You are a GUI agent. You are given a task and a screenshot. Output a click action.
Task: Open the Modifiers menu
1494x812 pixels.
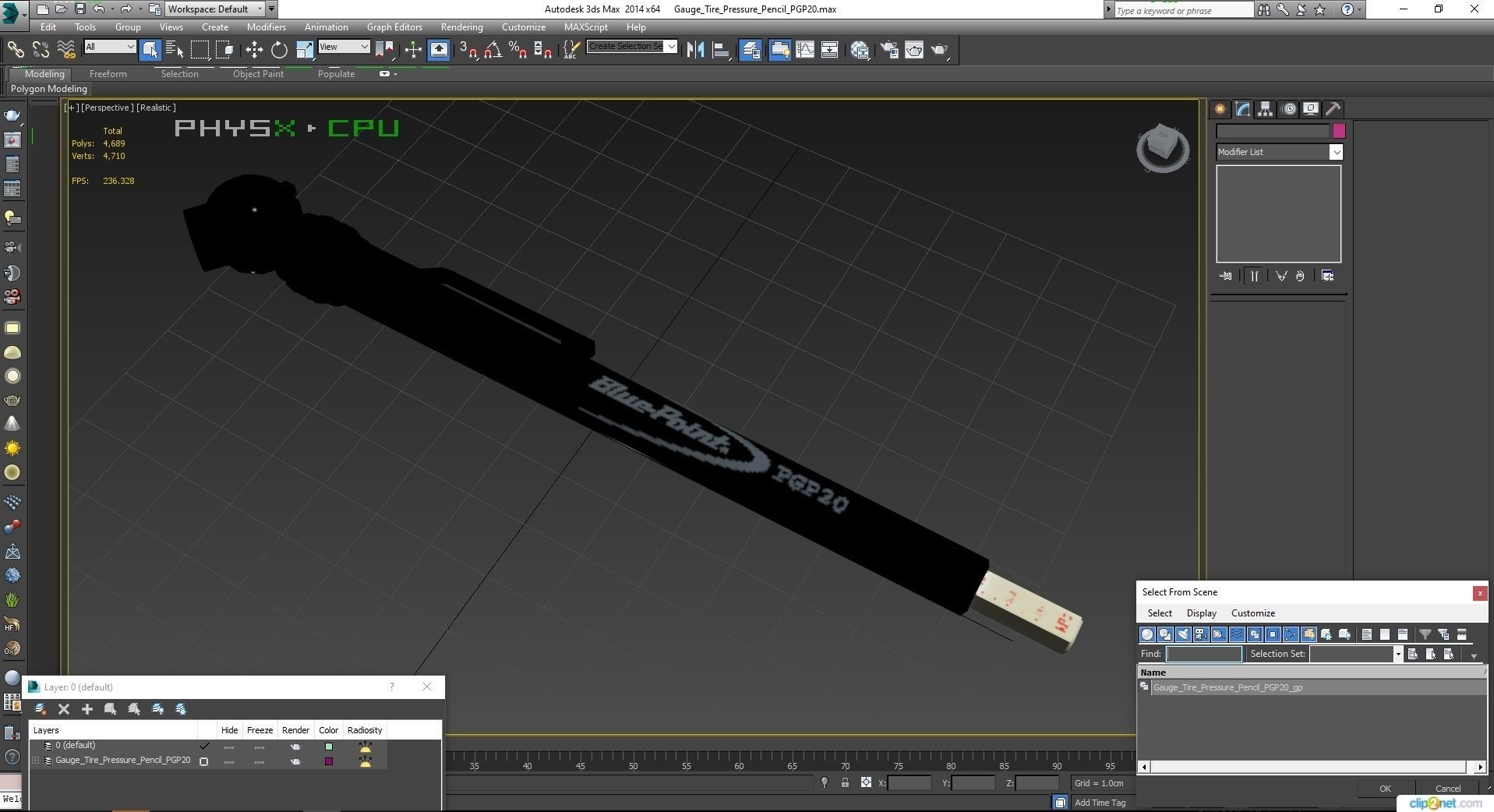(x=267, y=26)
